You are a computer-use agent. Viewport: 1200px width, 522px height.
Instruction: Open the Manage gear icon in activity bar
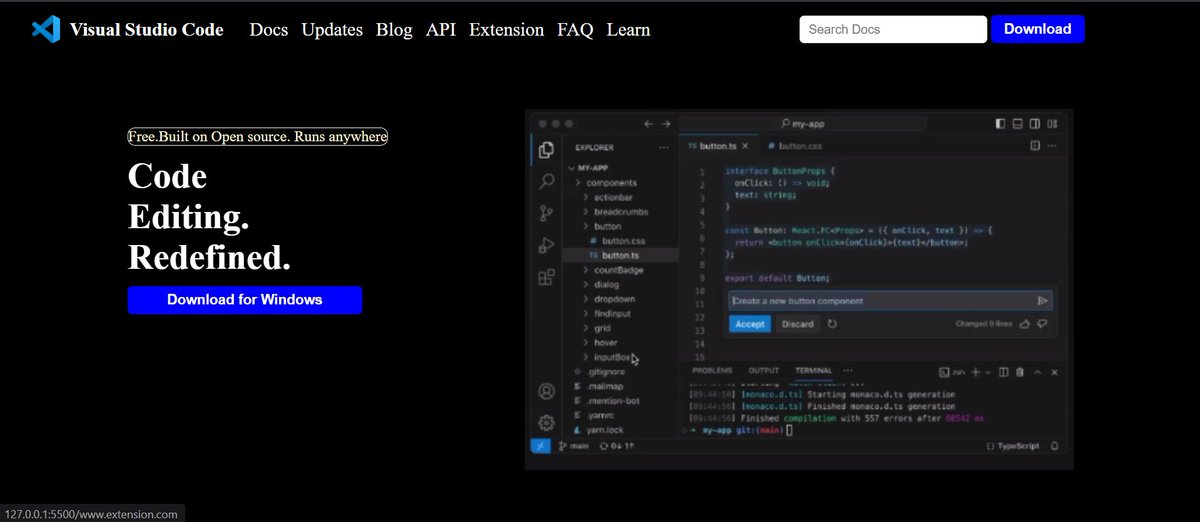click(547, 422)
